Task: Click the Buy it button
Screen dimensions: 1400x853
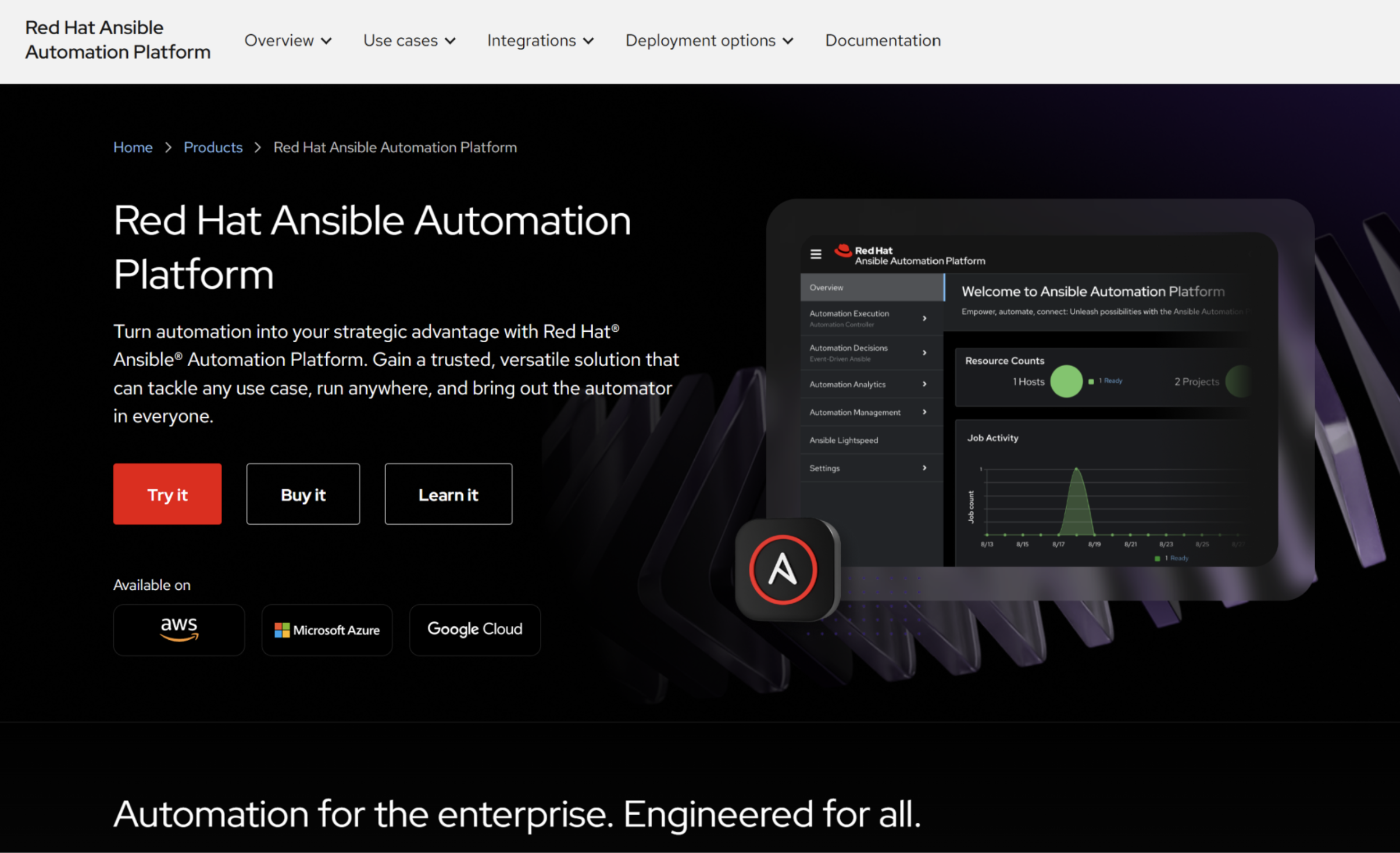Action: tap(303, 494)
